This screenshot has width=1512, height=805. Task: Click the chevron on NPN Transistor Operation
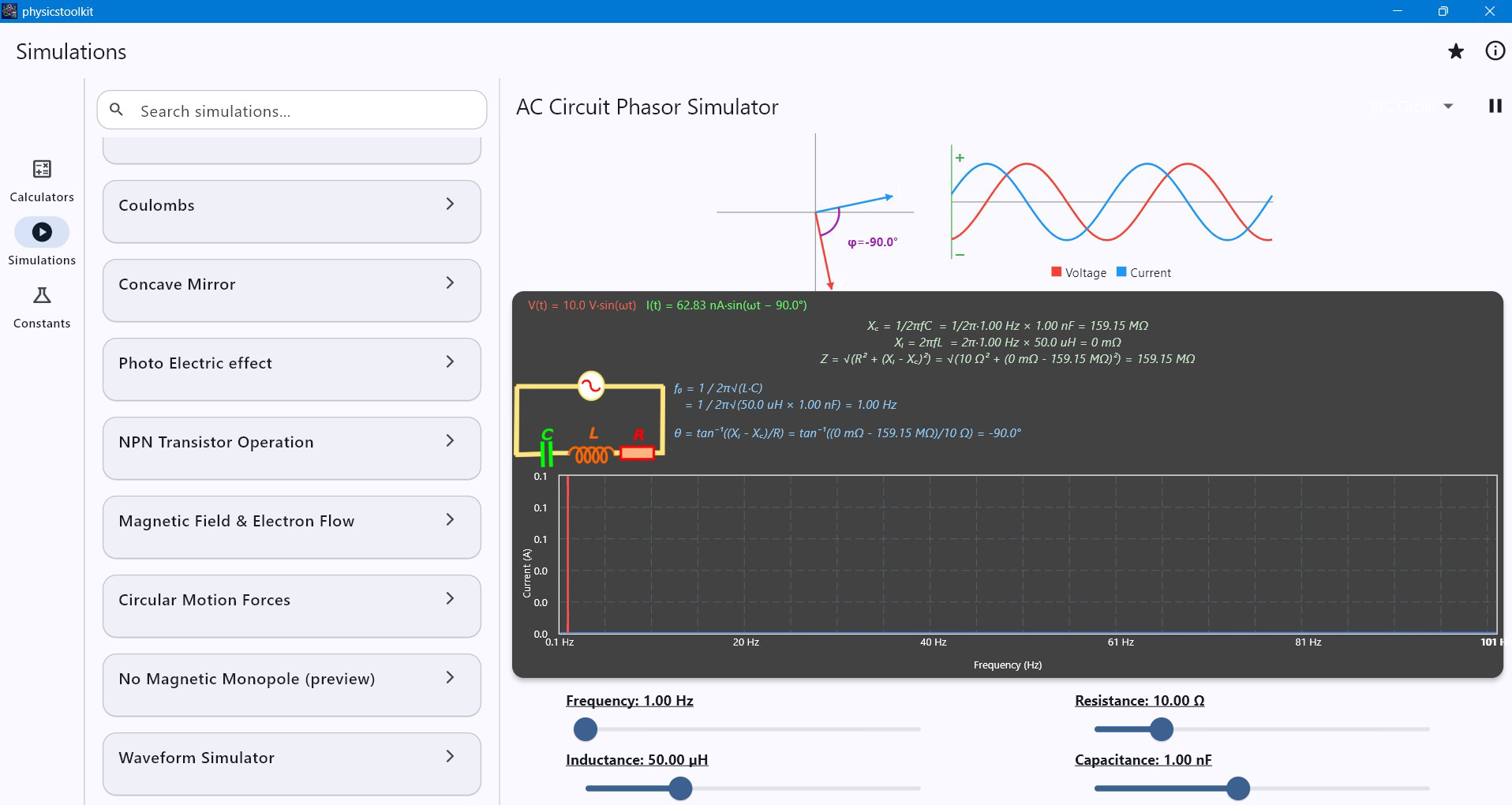[450, 440]
